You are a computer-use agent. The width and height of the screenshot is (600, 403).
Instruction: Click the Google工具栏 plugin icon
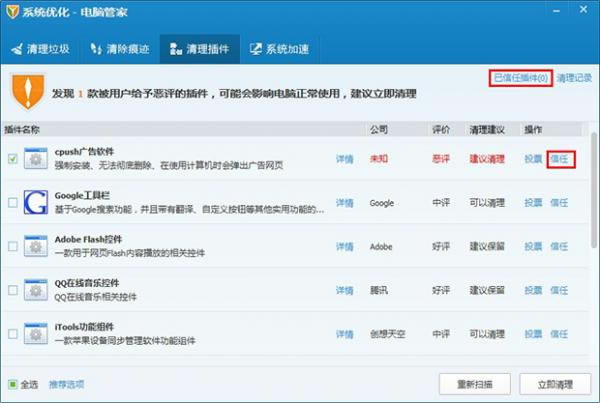pos(37,203)
